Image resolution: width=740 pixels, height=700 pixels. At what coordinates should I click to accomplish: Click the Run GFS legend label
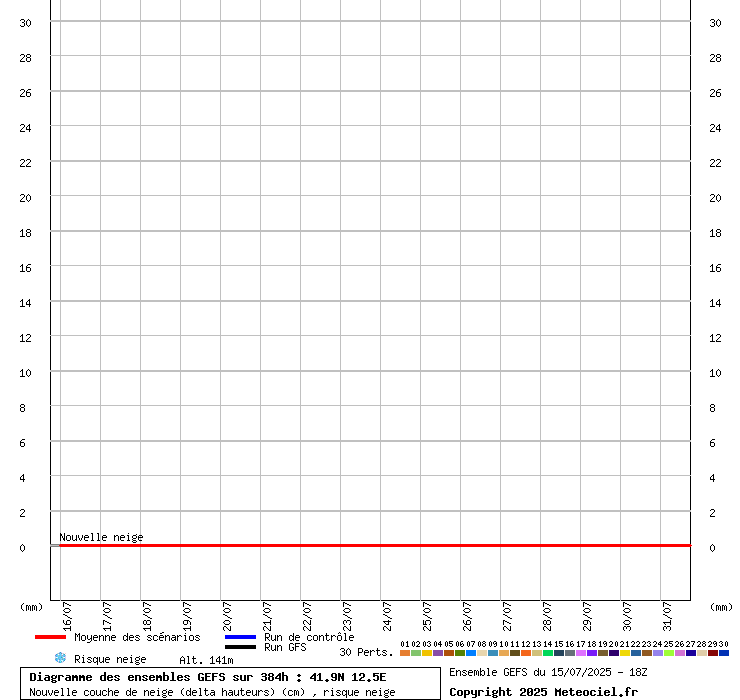285,647
